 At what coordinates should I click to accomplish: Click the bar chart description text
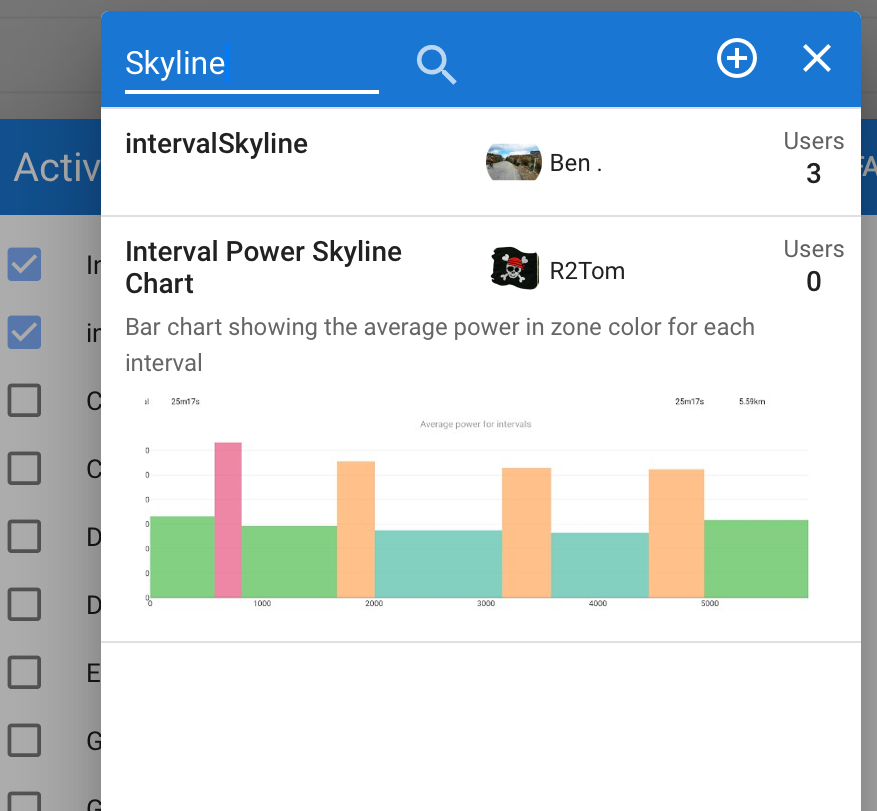pyautogui.click(x=440, y=344)
